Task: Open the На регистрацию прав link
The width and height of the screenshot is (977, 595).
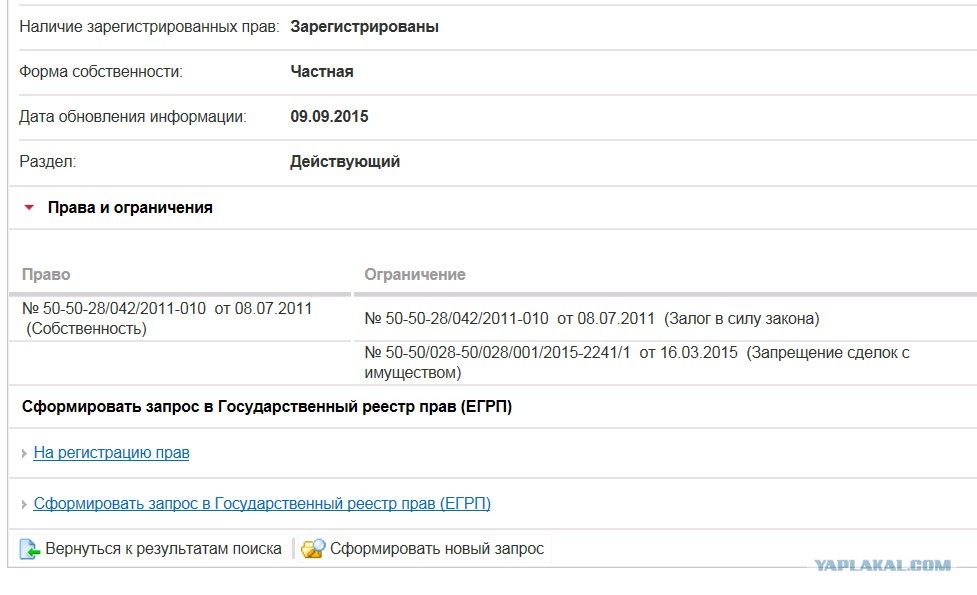Action: click(x=112, y=452)
